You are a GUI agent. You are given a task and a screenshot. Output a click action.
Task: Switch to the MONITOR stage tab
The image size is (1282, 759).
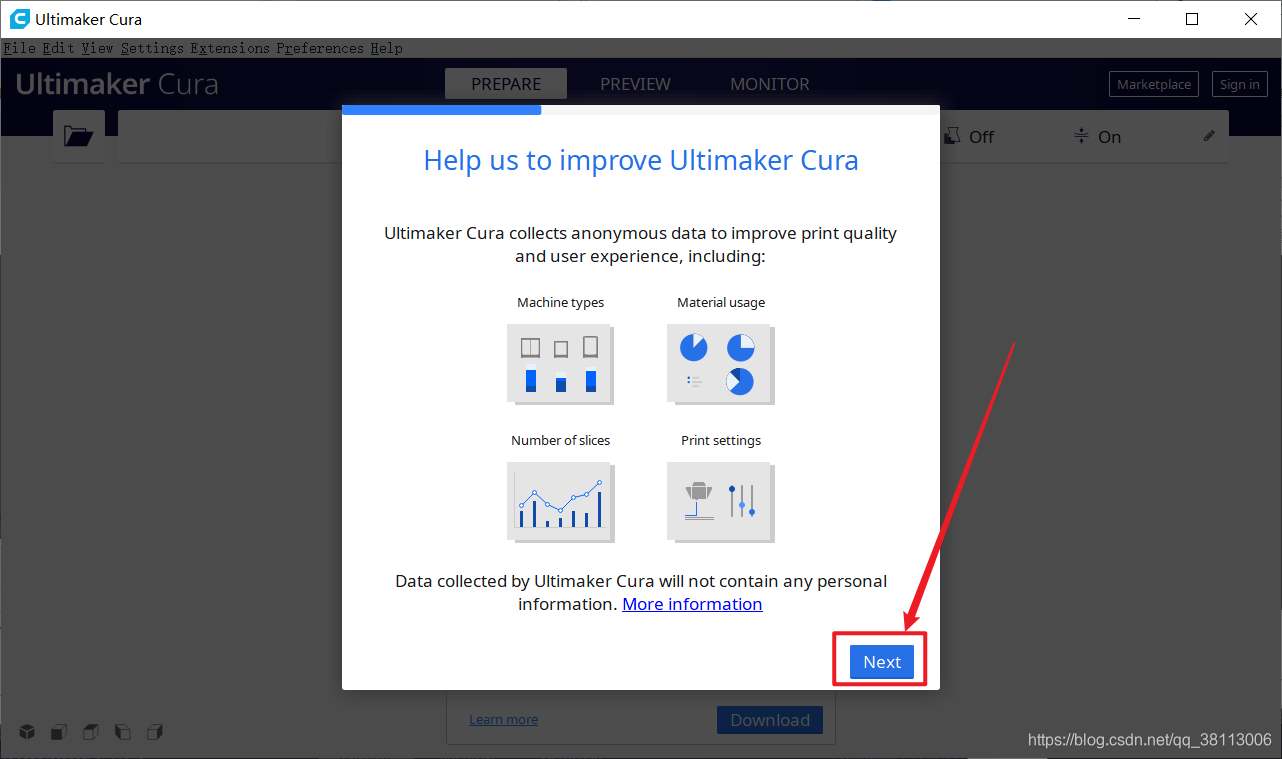770,84
